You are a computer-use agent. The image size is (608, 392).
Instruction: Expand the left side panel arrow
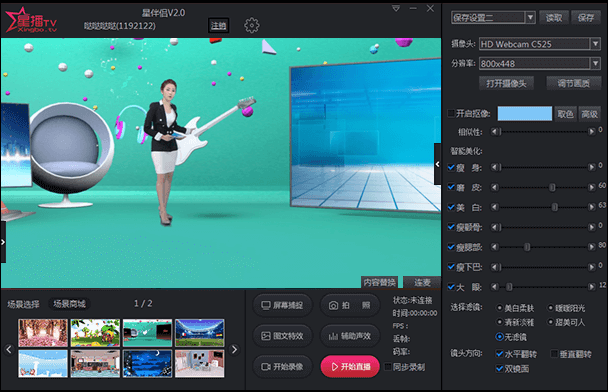3,242
